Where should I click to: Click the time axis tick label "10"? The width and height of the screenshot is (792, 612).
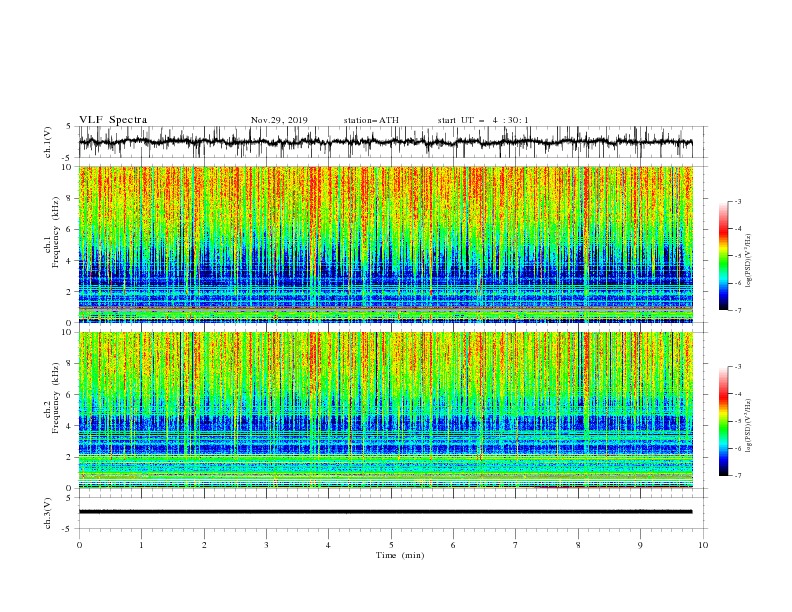[703, 545]
